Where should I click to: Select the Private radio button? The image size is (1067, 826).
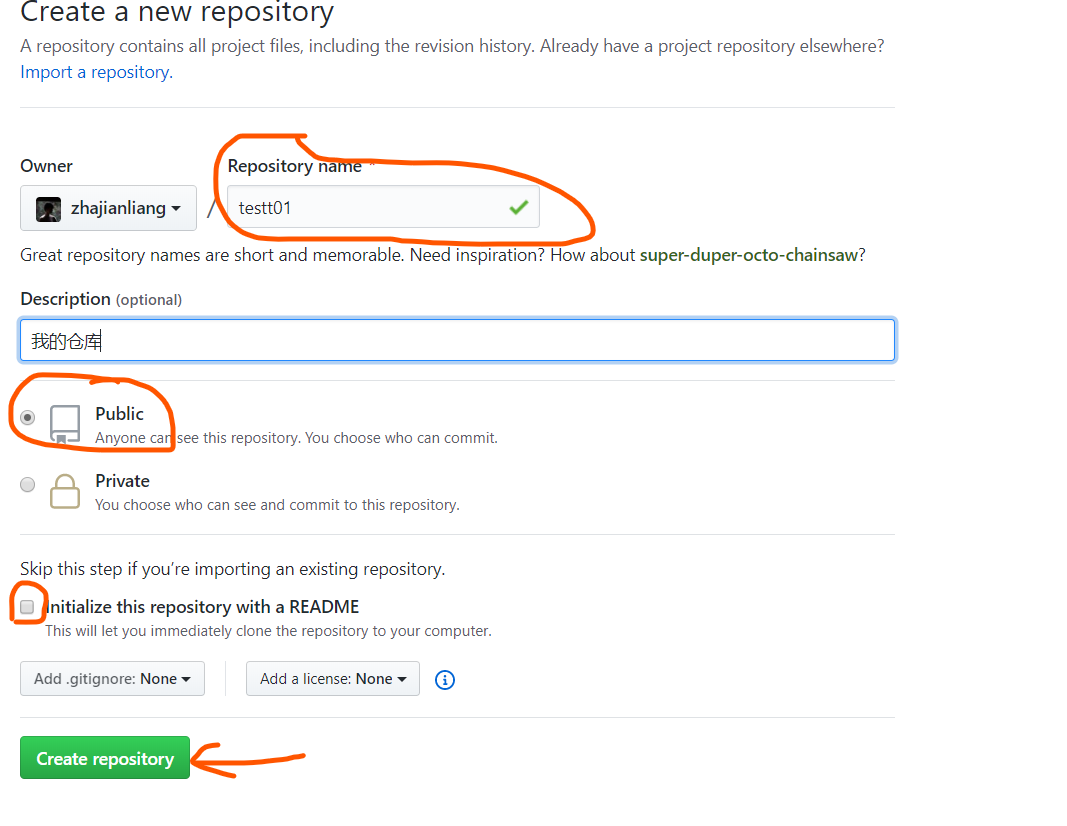[x=27, y=484]
